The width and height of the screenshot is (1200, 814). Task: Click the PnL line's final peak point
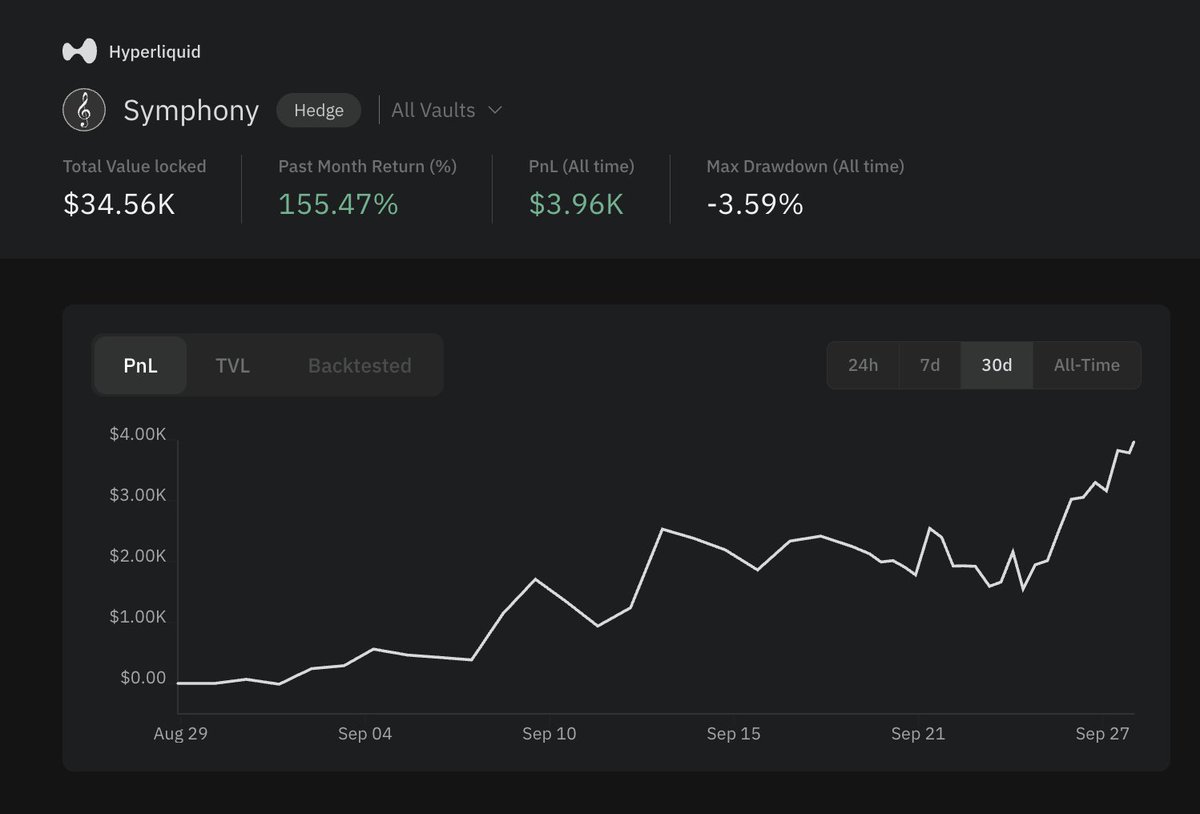pos(1133,442)
